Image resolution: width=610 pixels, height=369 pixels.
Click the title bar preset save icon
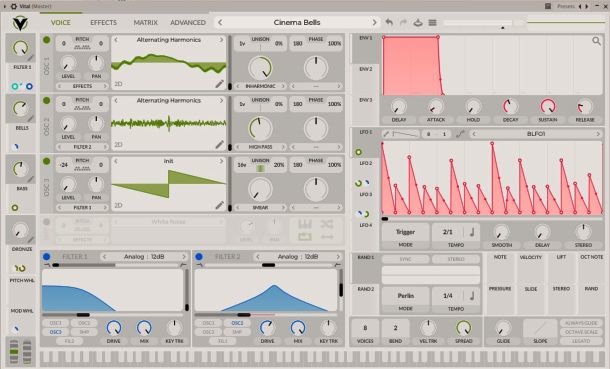click(x=548, y=6)
